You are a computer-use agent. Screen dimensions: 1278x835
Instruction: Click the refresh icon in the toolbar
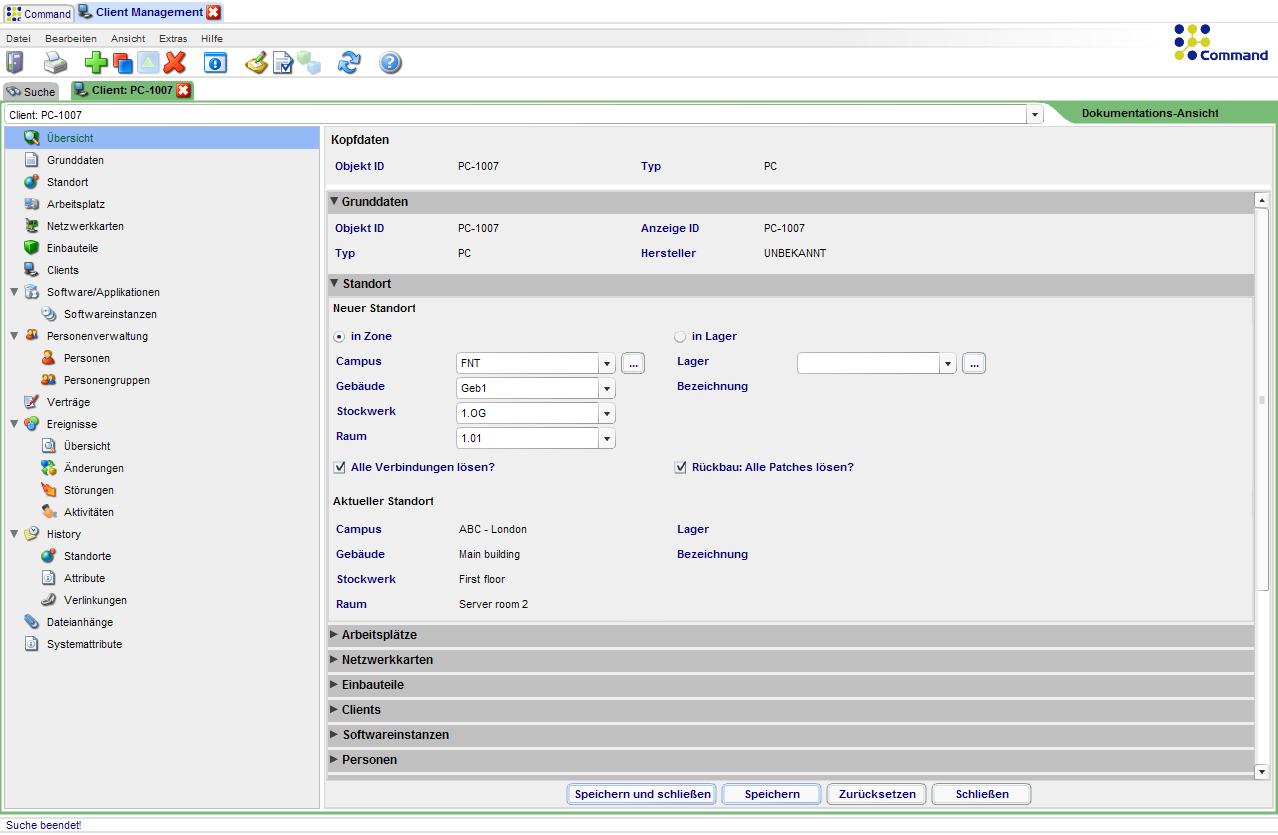pyautogui.click(x=350, y=62)
